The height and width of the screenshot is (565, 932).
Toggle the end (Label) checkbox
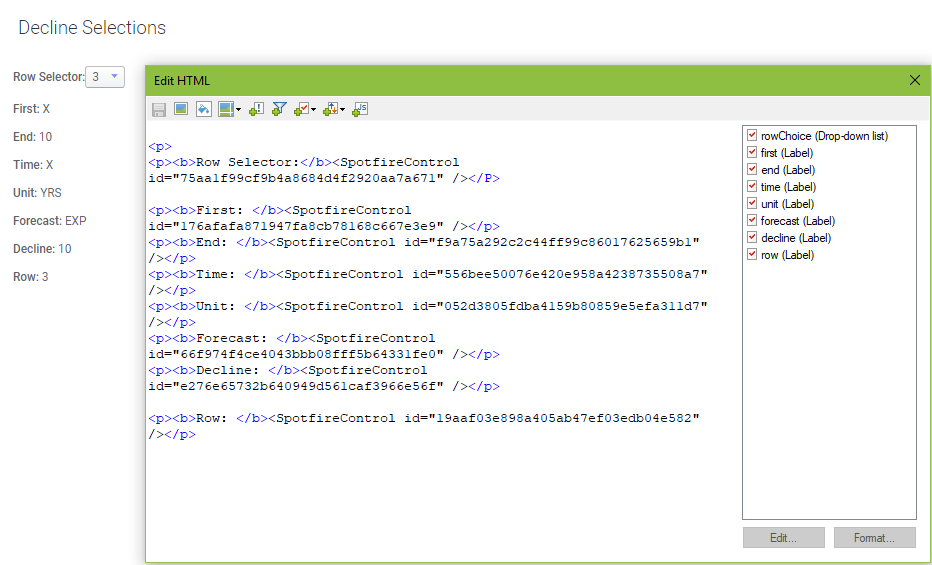click(x=752, y=169)
